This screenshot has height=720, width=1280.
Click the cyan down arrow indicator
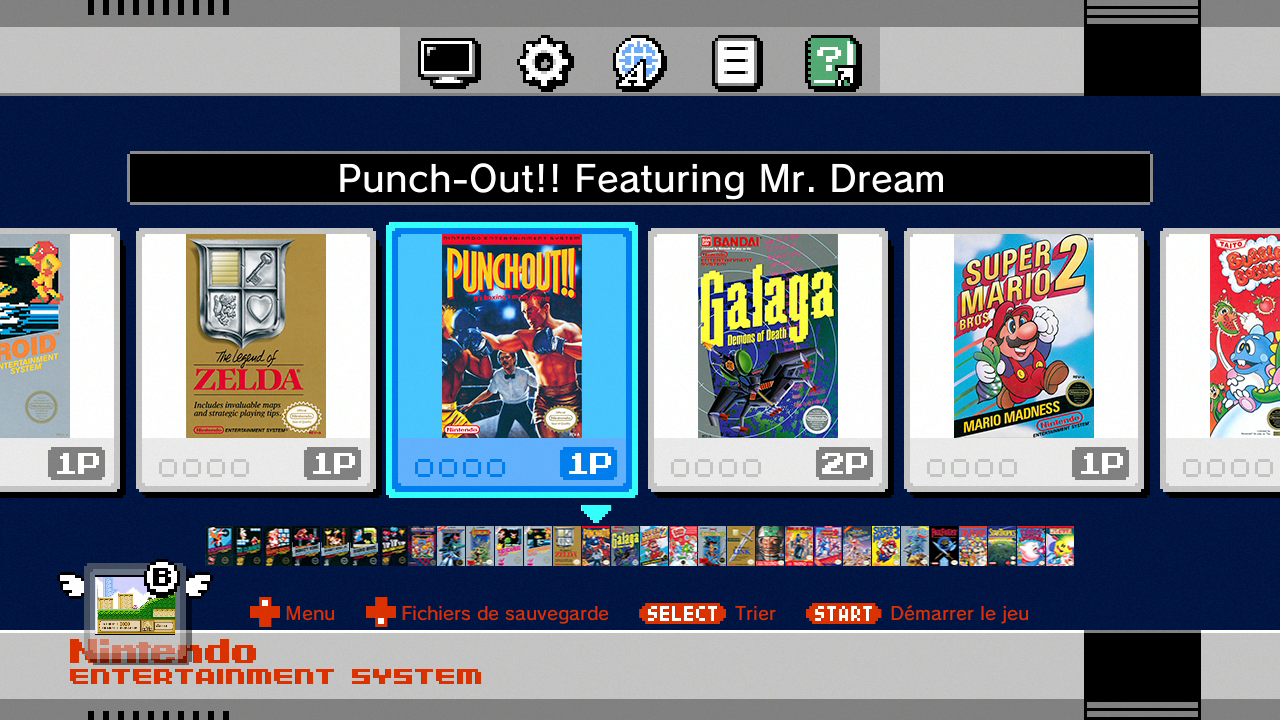point(596,513)
